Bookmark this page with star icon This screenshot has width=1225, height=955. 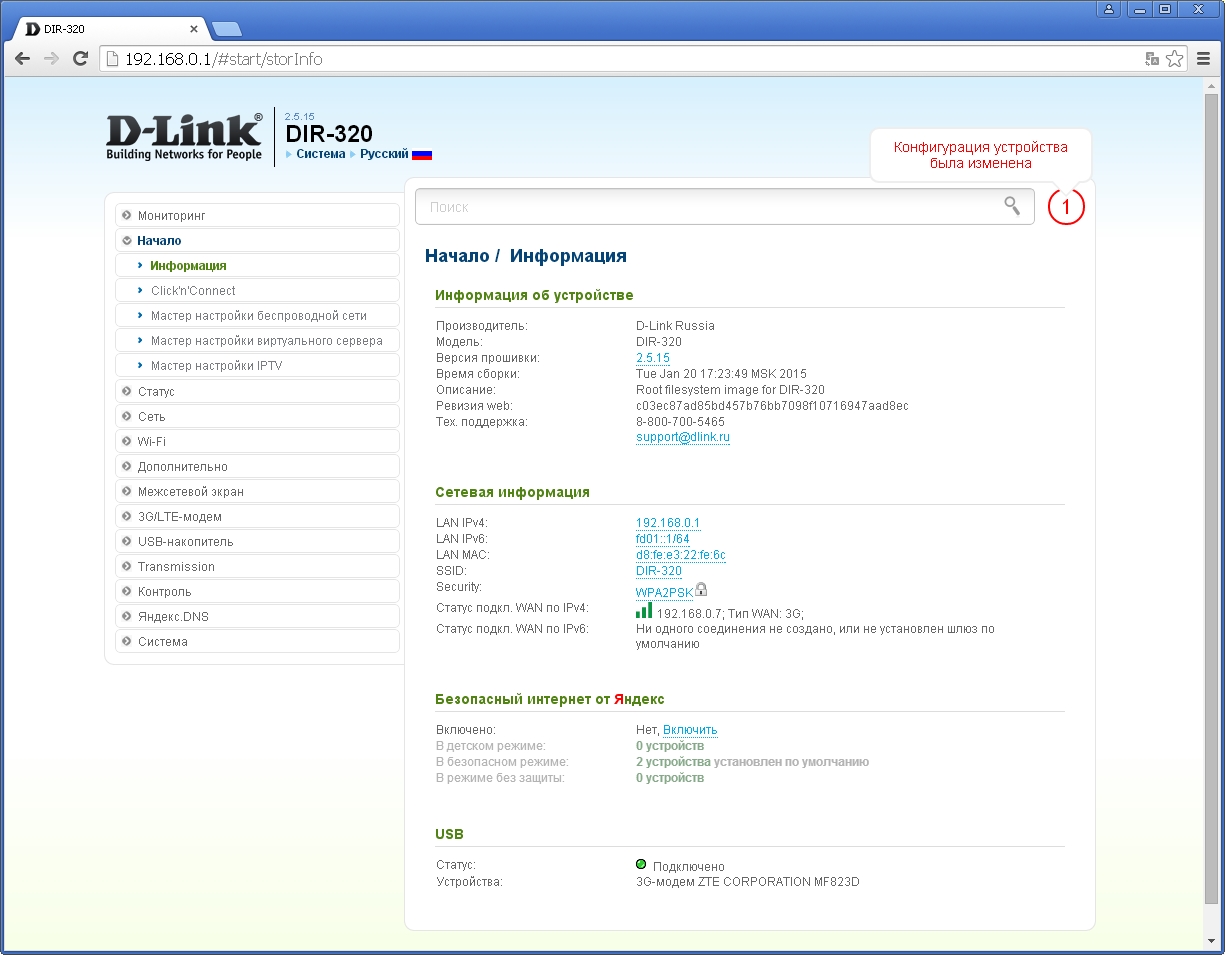[x=1174, y=59]
